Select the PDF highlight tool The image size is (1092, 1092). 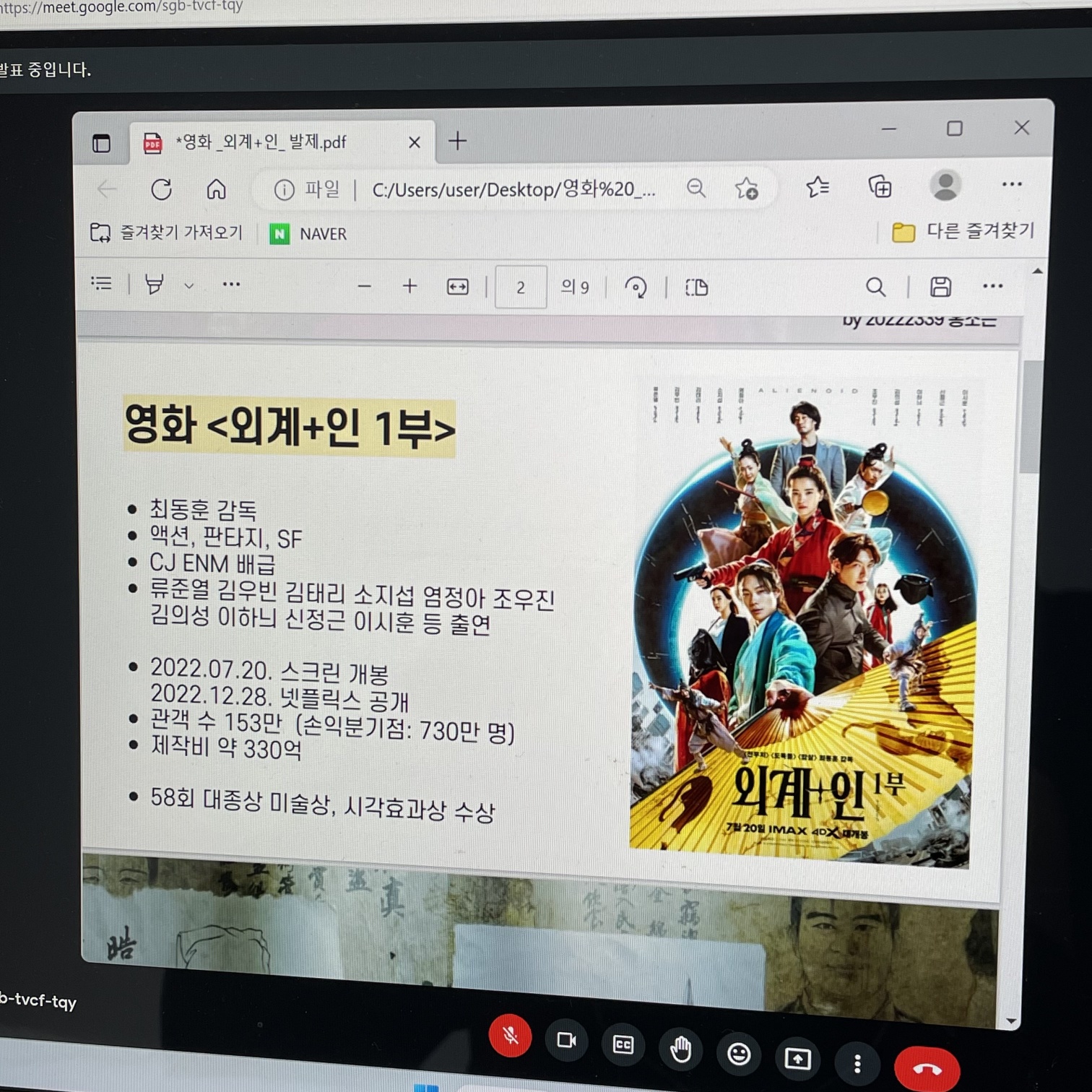(x=154, y=285)
